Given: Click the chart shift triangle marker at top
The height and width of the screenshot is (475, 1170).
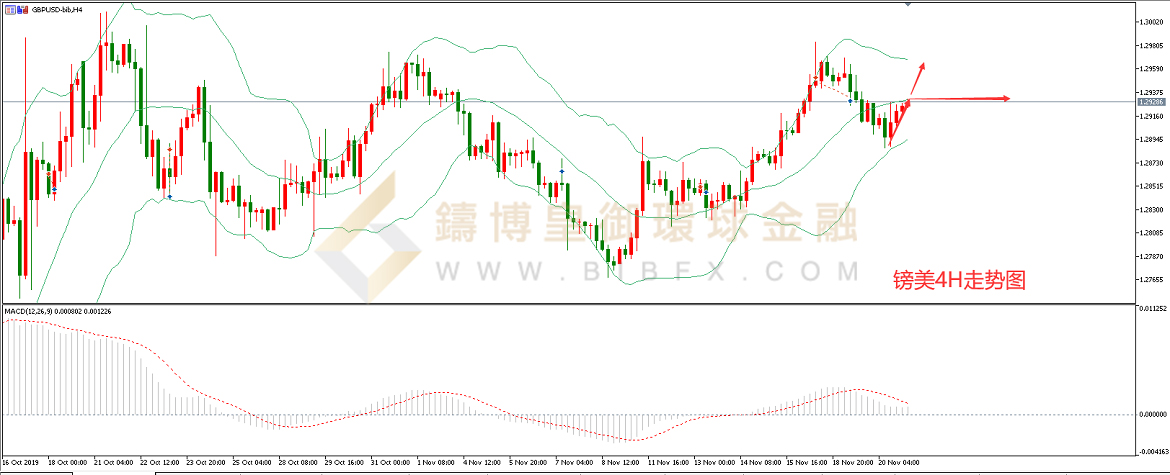Looking at the screenshot, I should click(908, 5).
